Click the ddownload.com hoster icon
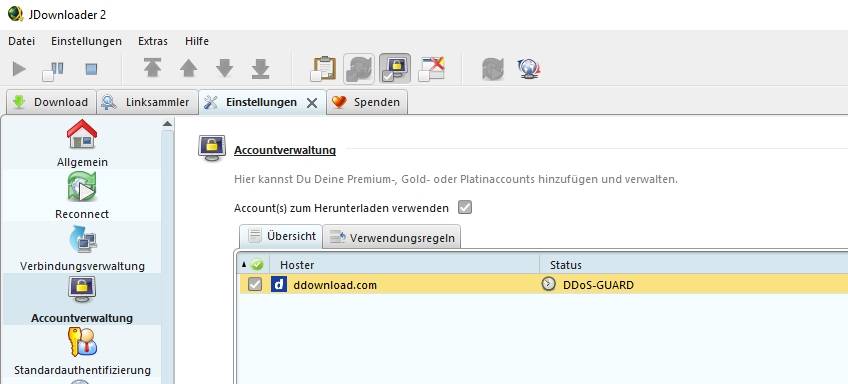The height and width of the screenshot is (384, 848). pos(279,284)
